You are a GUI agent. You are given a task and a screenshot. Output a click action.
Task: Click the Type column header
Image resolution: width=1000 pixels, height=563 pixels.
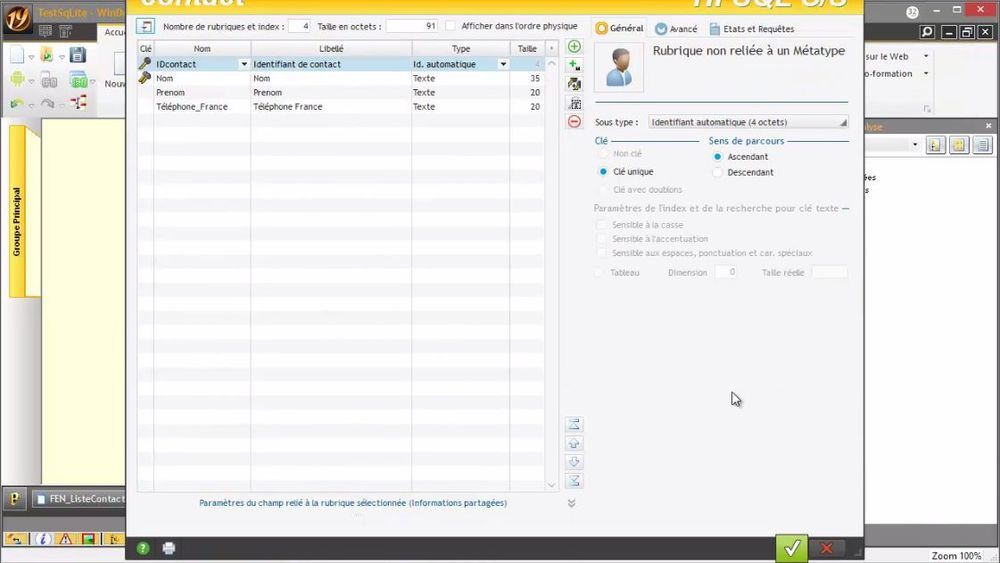(460, 48)
